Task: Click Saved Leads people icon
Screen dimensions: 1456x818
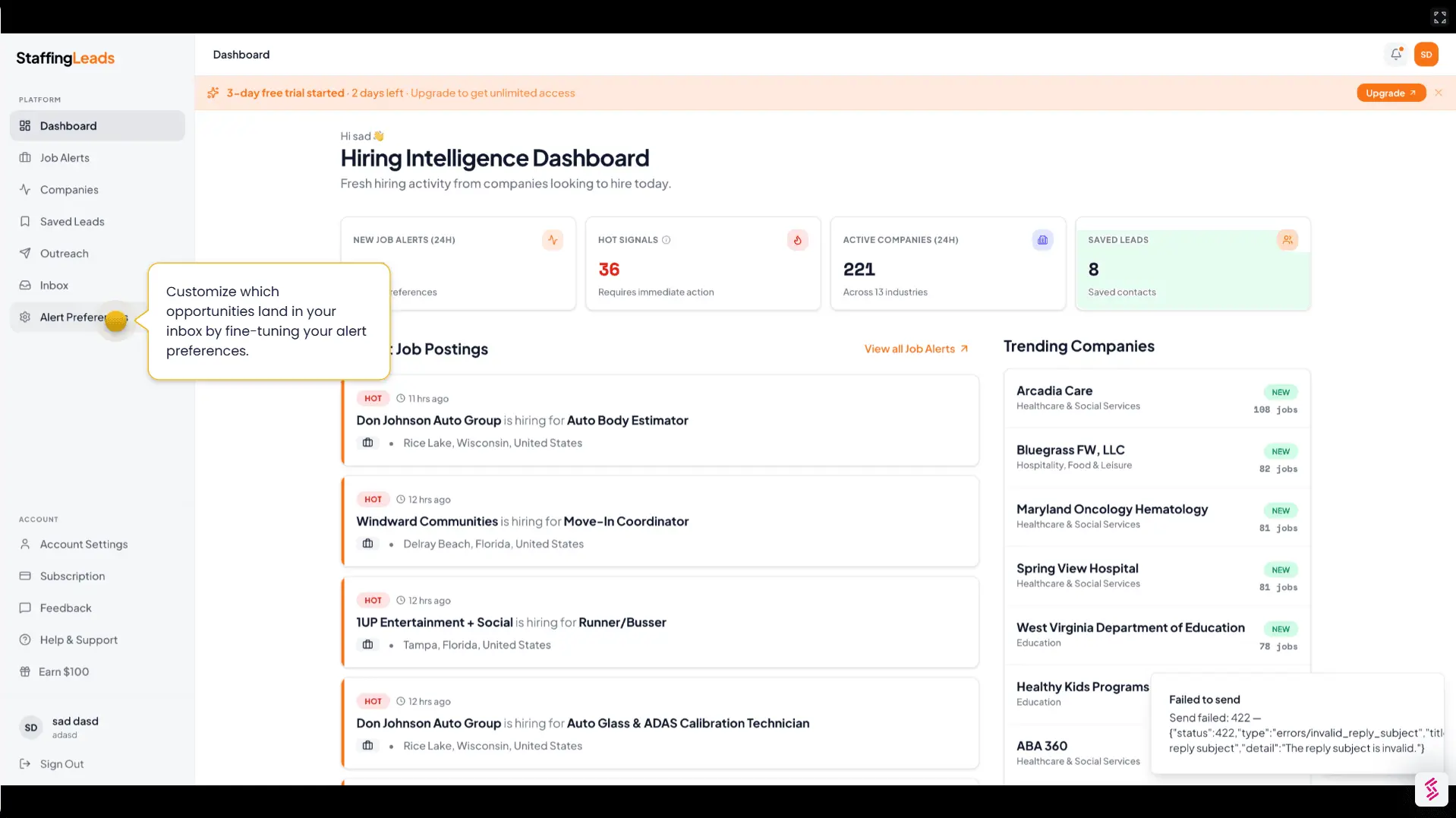Action: (1287, 240)
